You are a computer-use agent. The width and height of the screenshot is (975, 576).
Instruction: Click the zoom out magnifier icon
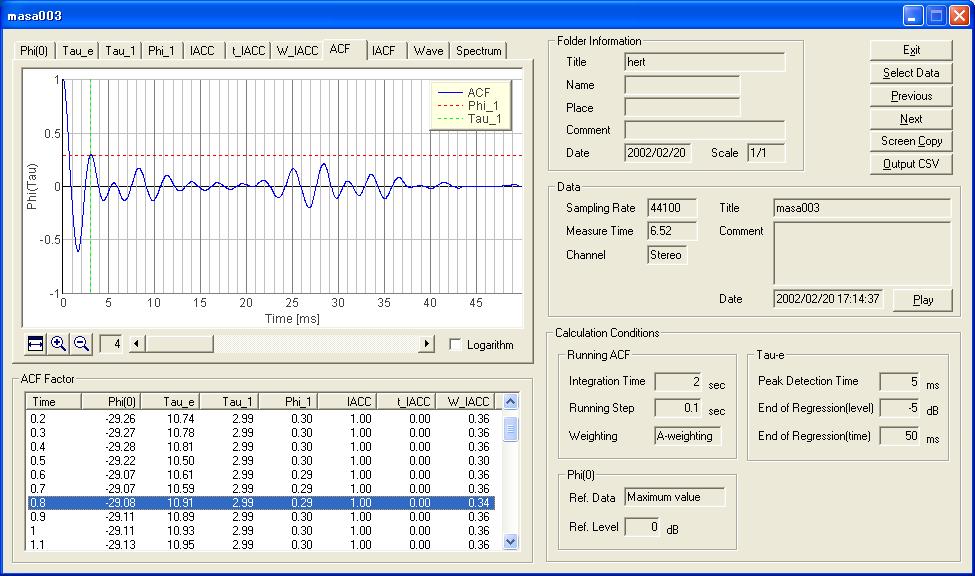[x=82, y=344]
